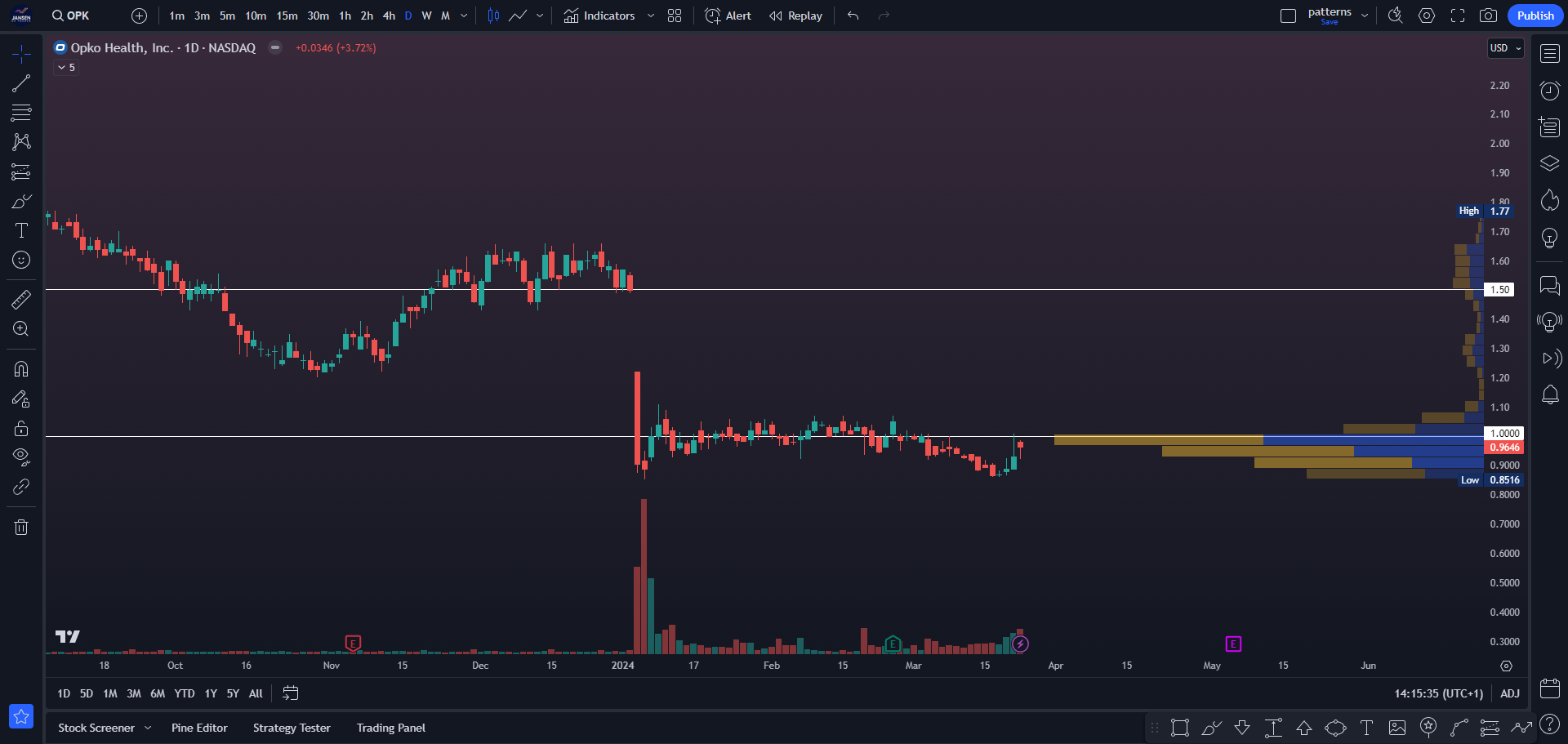1568x744 pixels.
Task: Expand the timeframe interval dropdown
Action: (x=464, y=16)
